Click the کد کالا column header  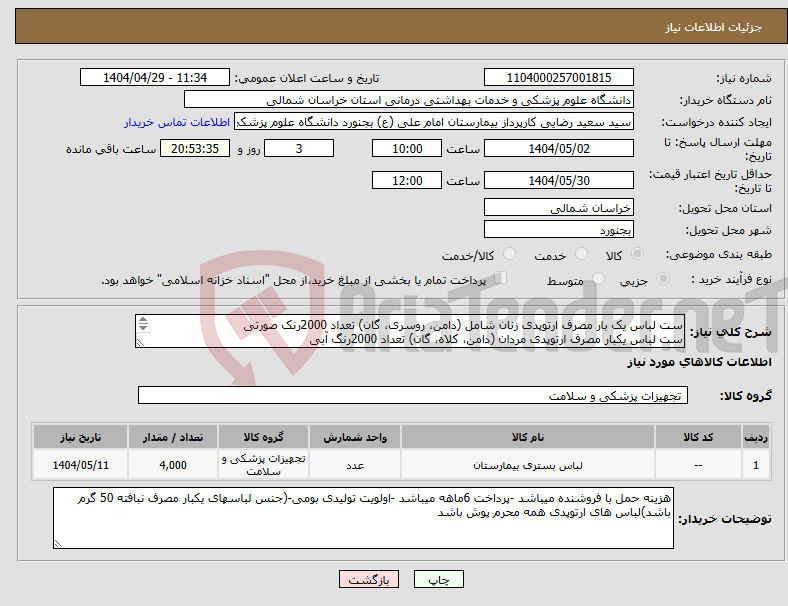pos(698,437)
